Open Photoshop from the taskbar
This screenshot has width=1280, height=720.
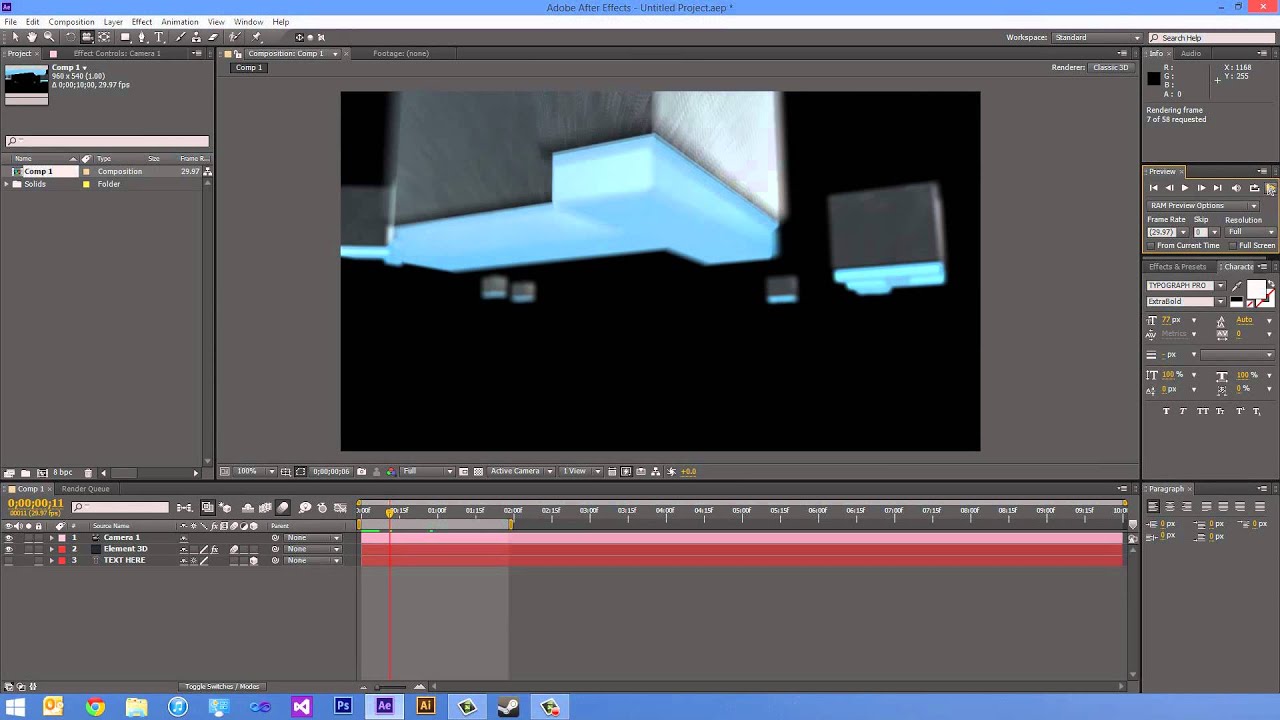point(343,706)
